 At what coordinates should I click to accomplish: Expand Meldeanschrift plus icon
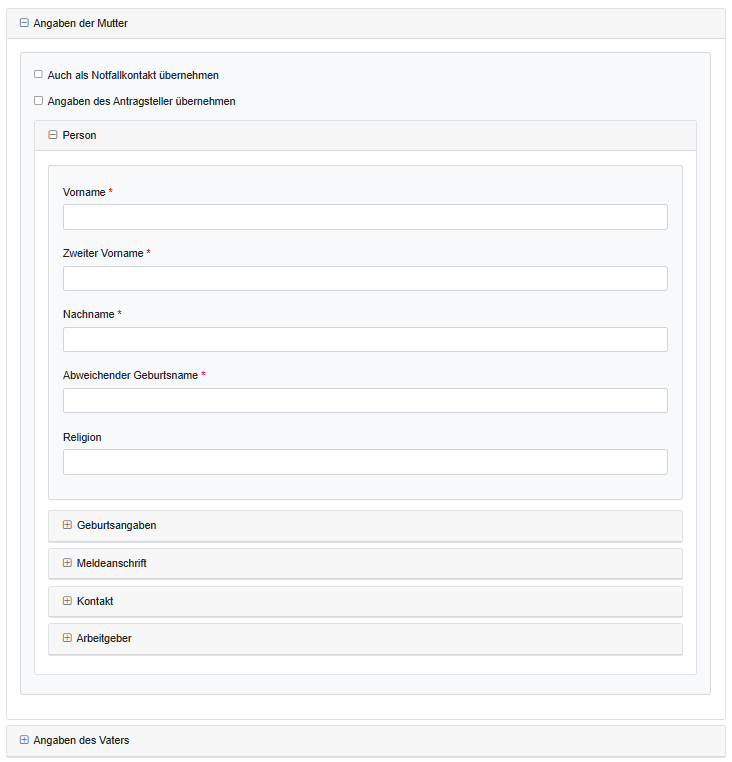coord(67,563)
